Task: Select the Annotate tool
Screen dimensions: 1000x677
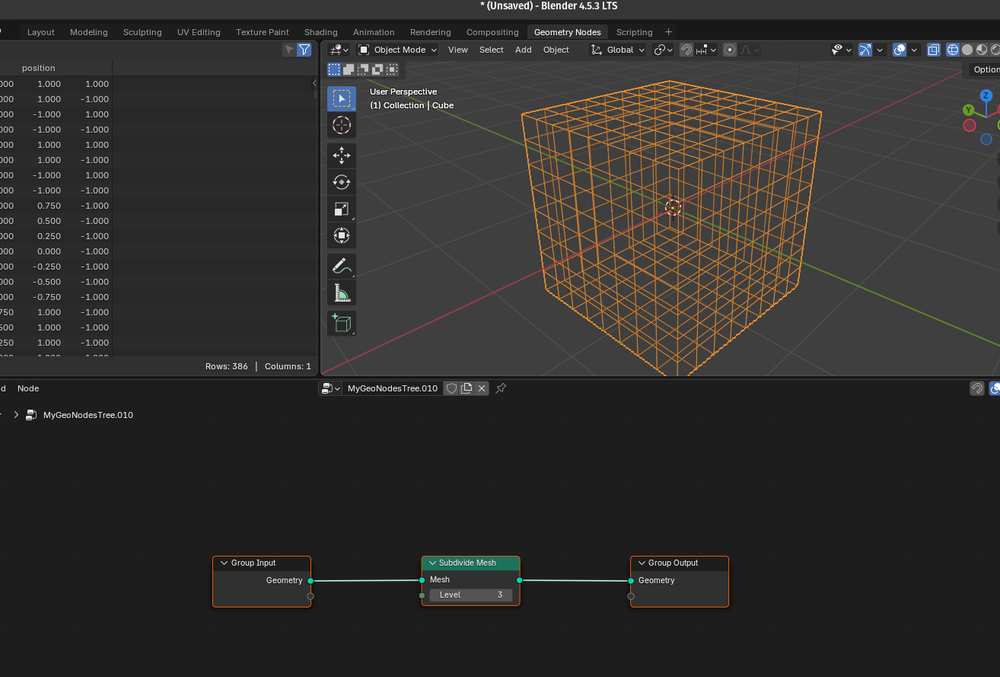Action: pyautogui.click(x=342, y=265)
